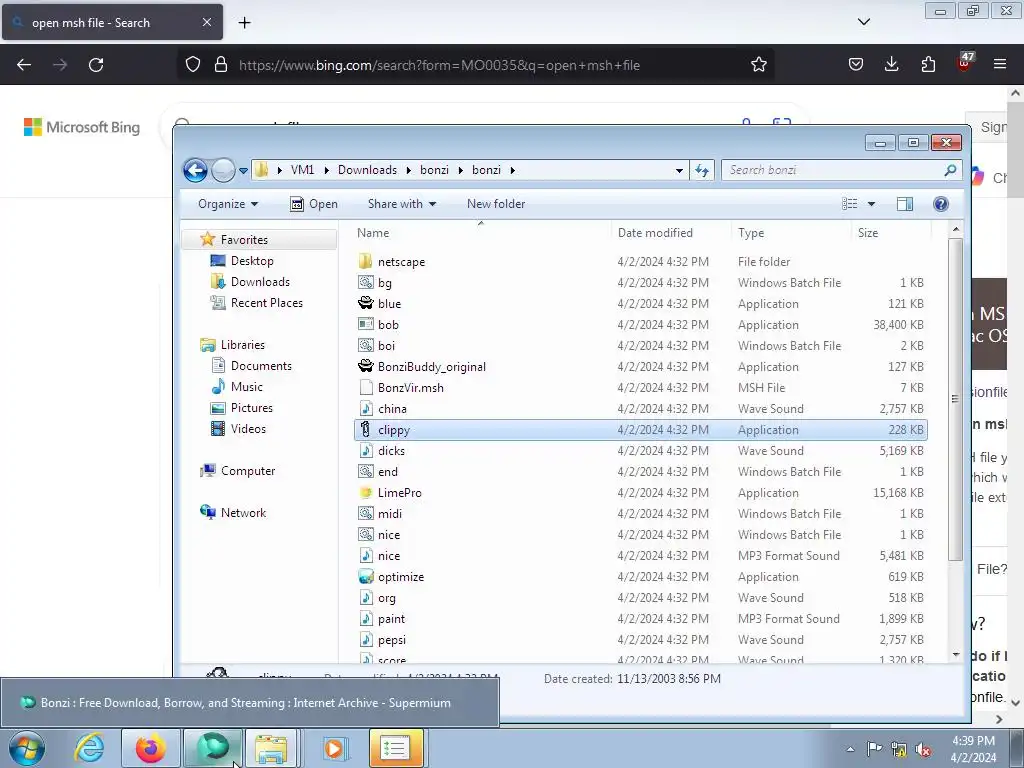Open Explorer recent locations dropdown arrow
The height and width of the screenshot is (768, 1024).
coord(243,171)
